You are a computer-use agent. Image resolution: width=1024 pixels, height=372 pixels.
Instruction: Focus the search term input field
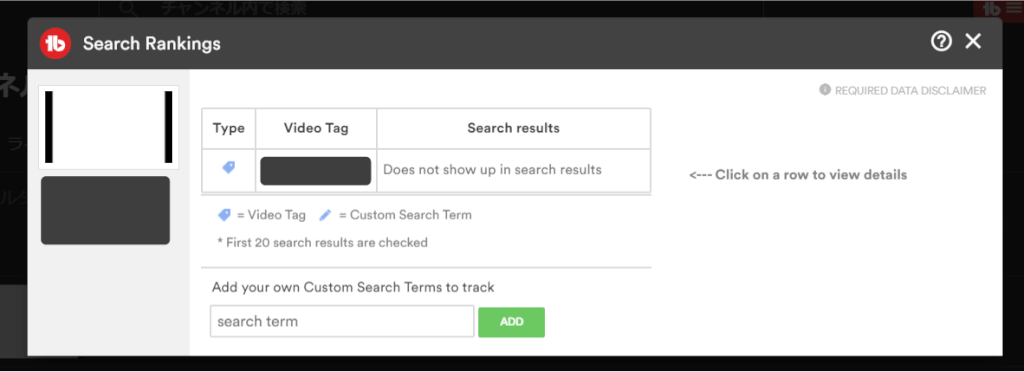pyautogui.click(x=342, y=321)
